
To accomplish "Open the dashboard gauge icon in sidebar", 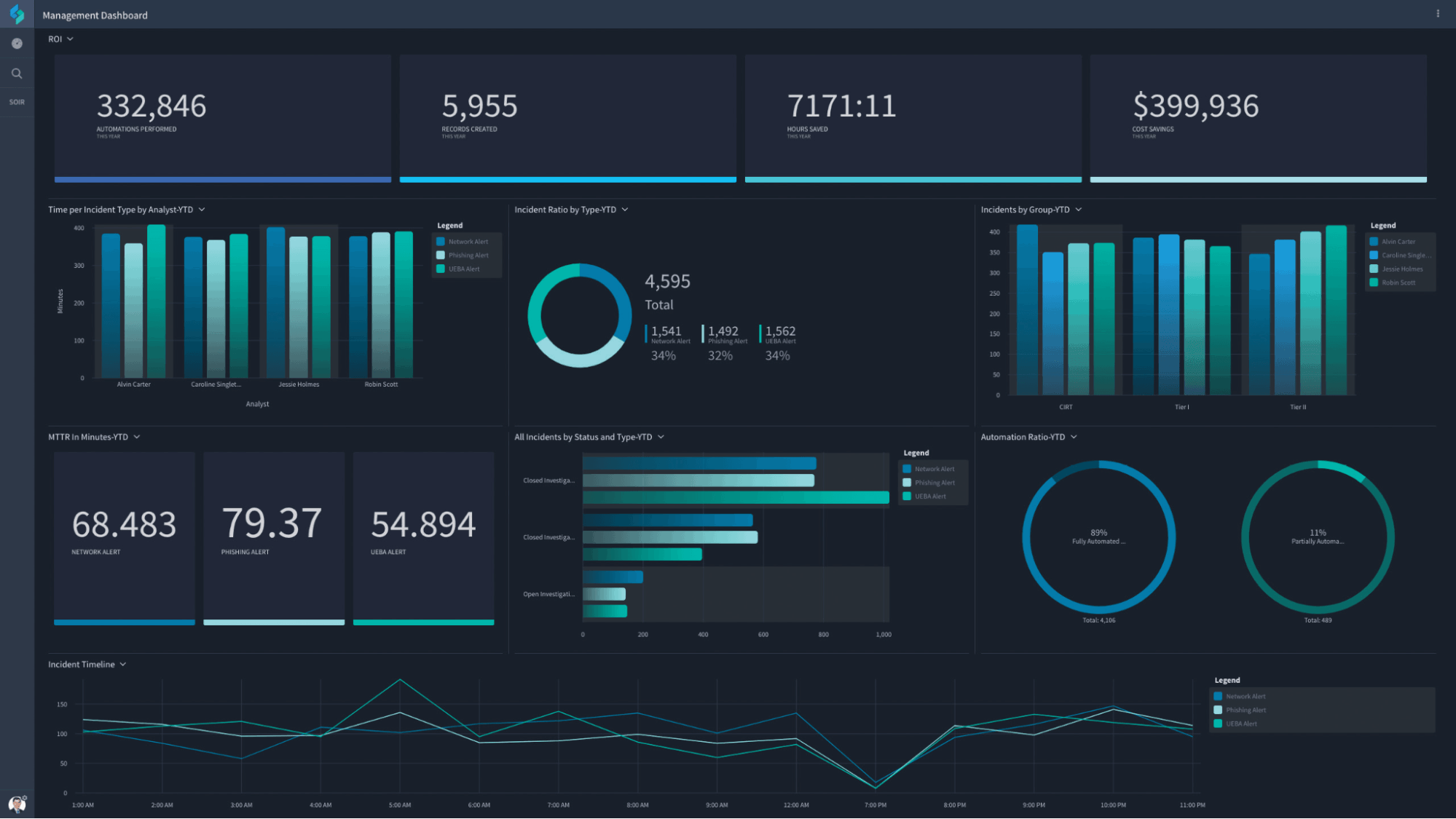I will coord(17,44).
